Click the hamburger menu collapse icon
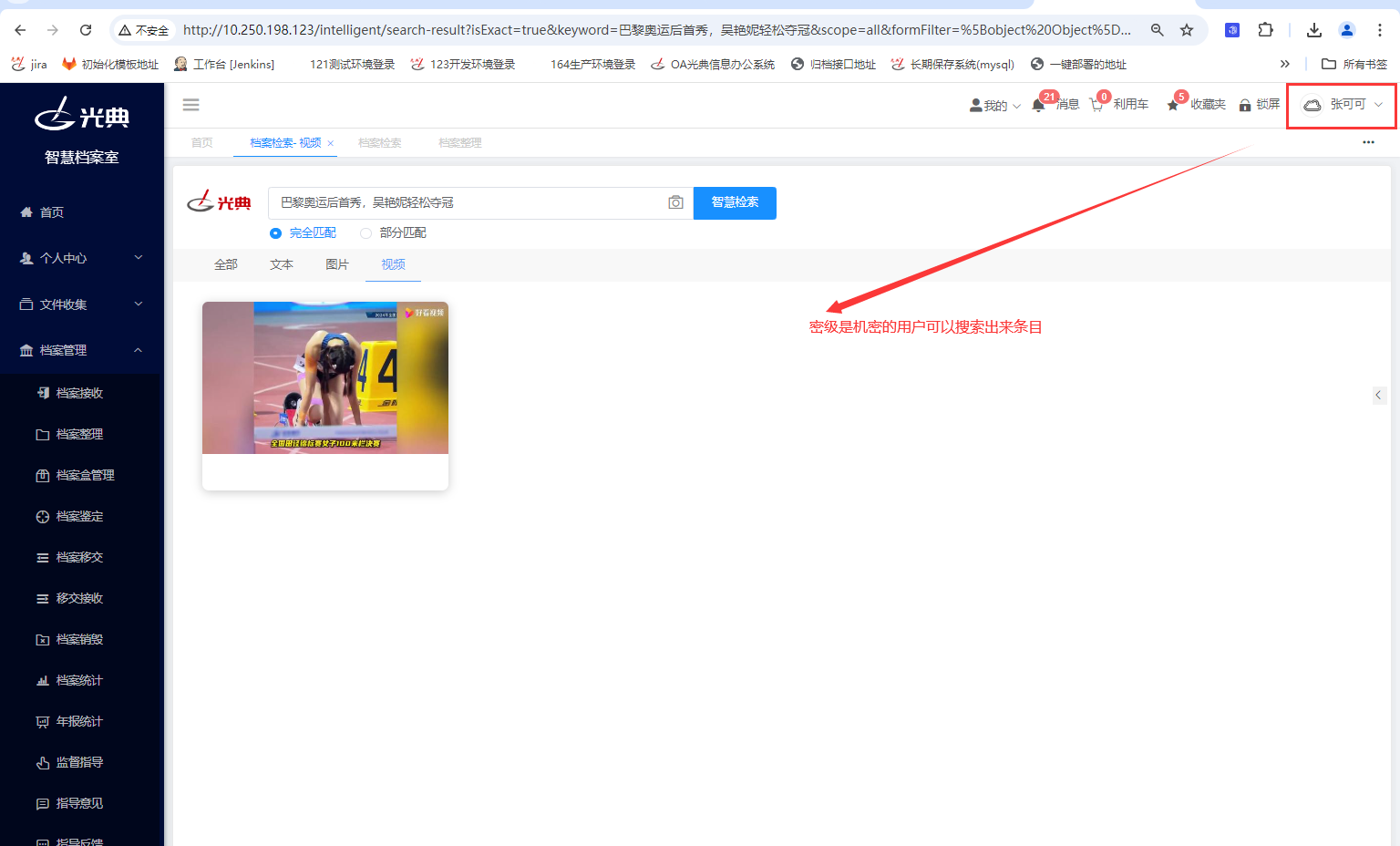1400x846 pixels. 190,105
